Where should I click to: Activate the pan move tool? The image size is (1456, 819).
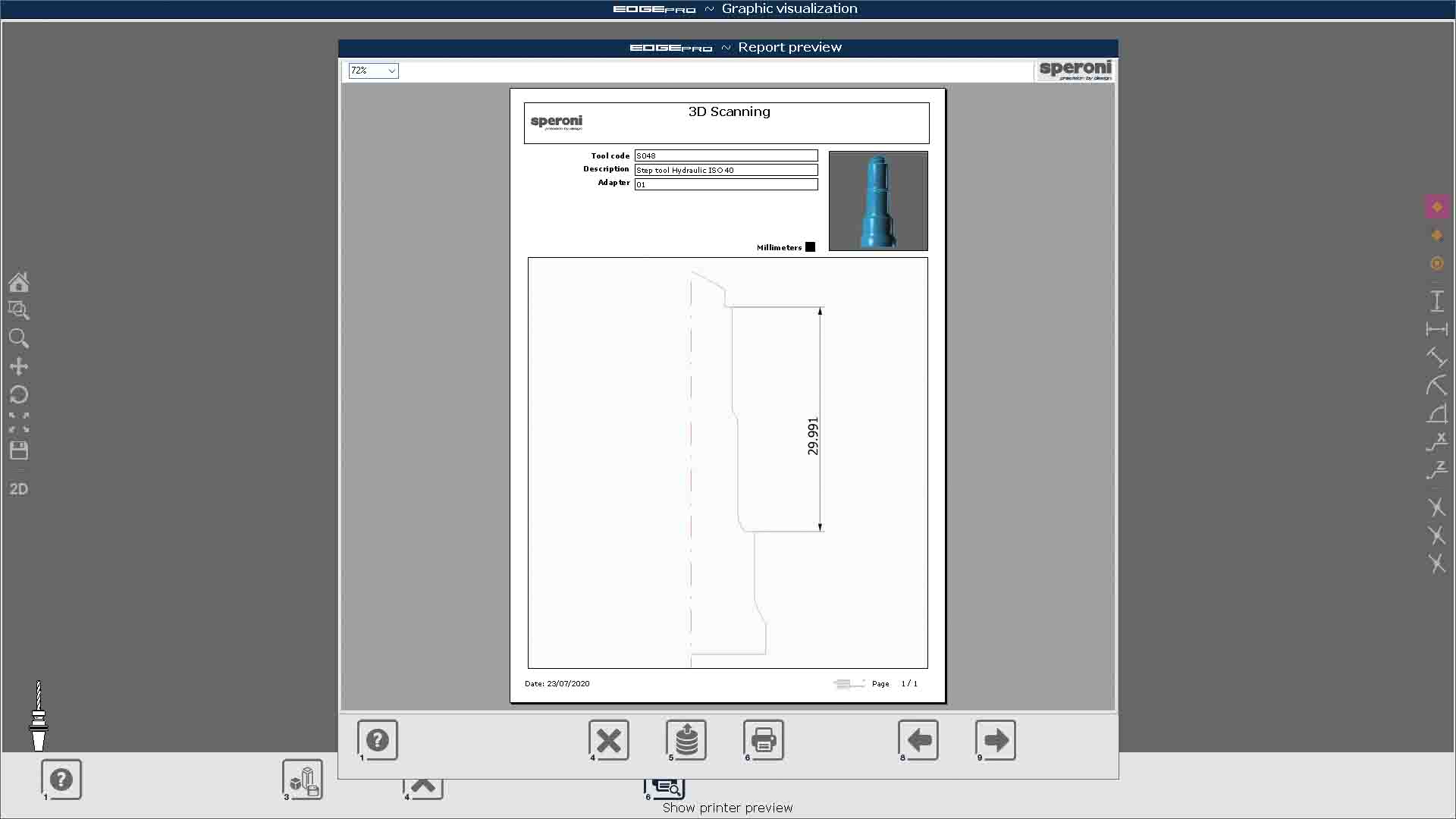tap(19, 367)
